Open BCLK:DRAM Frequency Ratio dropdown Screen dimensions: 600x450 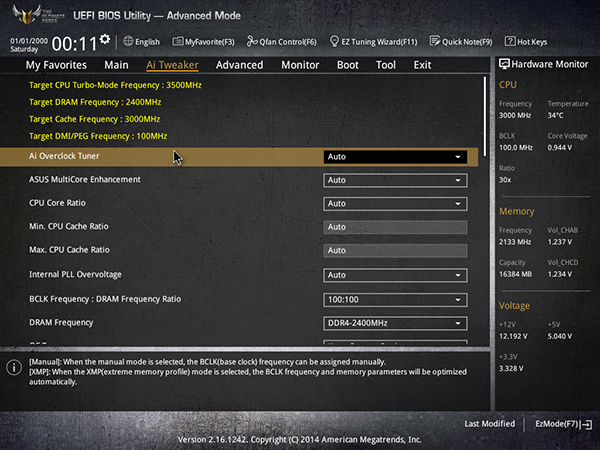[x=395, y=300]
